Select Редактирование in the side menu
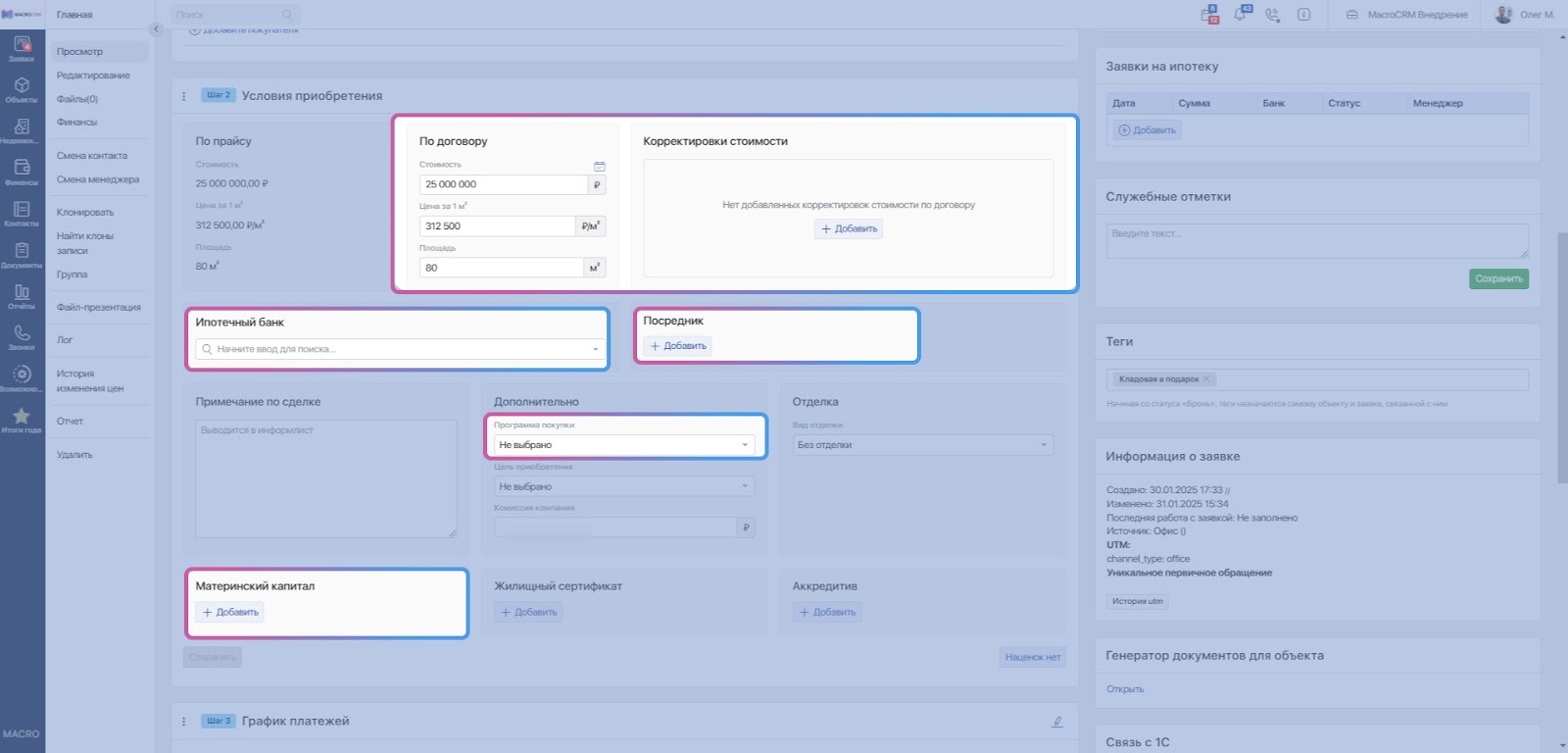This screenshot has height=753, width=1568. point(93,75)
